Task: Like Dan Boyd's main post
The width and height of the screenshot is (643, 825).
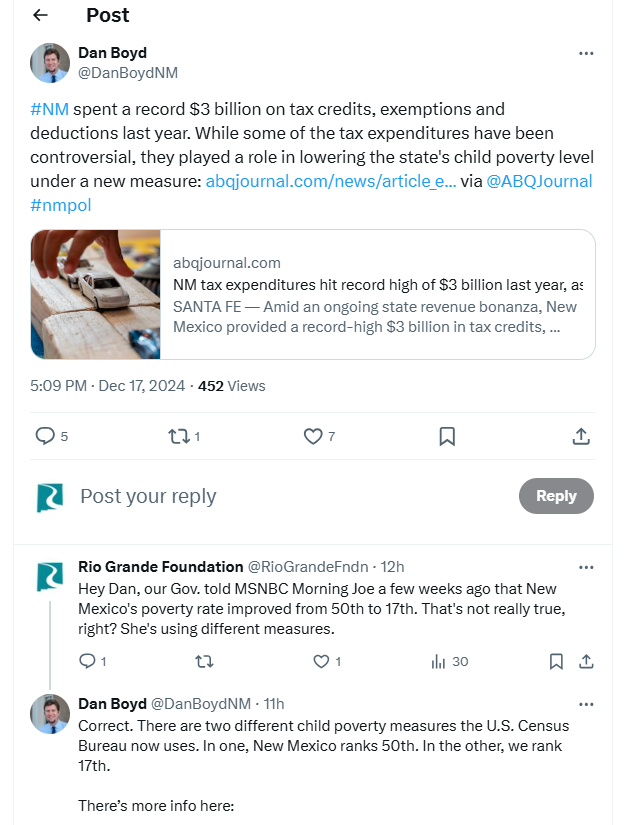Action: click(313, 436)
